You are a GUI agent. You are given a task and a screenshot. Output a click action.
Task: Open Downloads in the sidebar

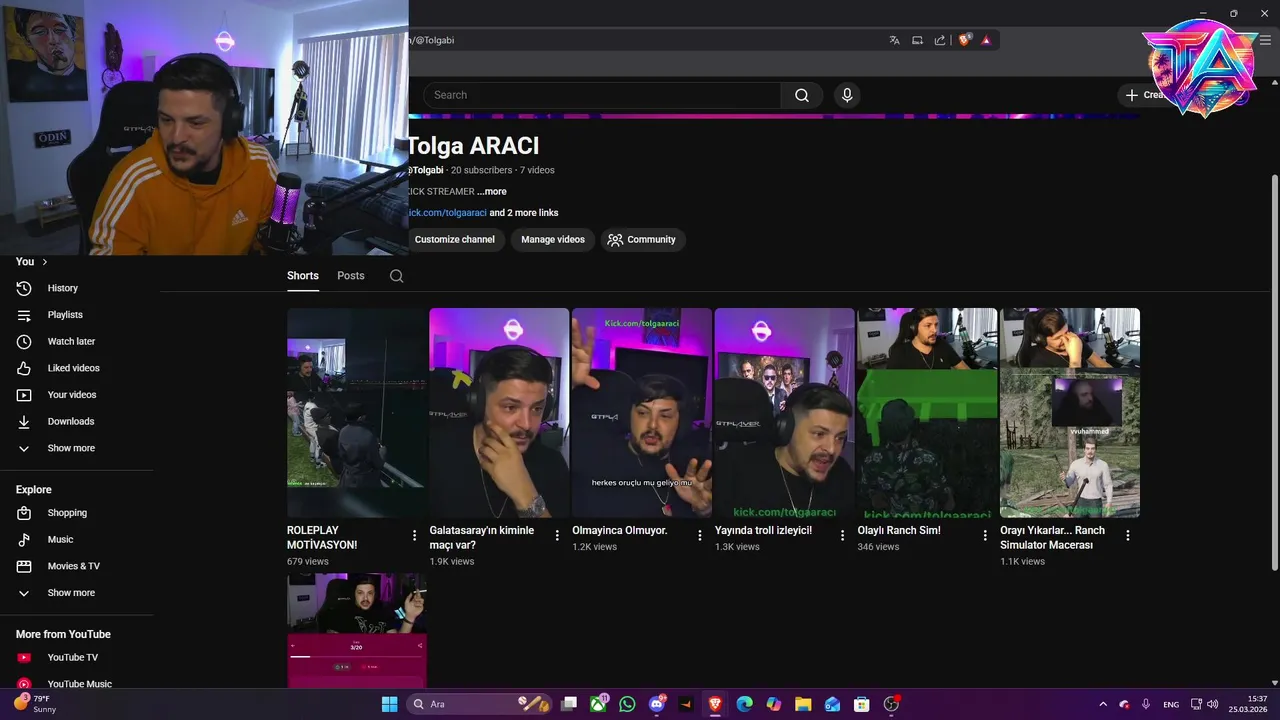[70, 422]
